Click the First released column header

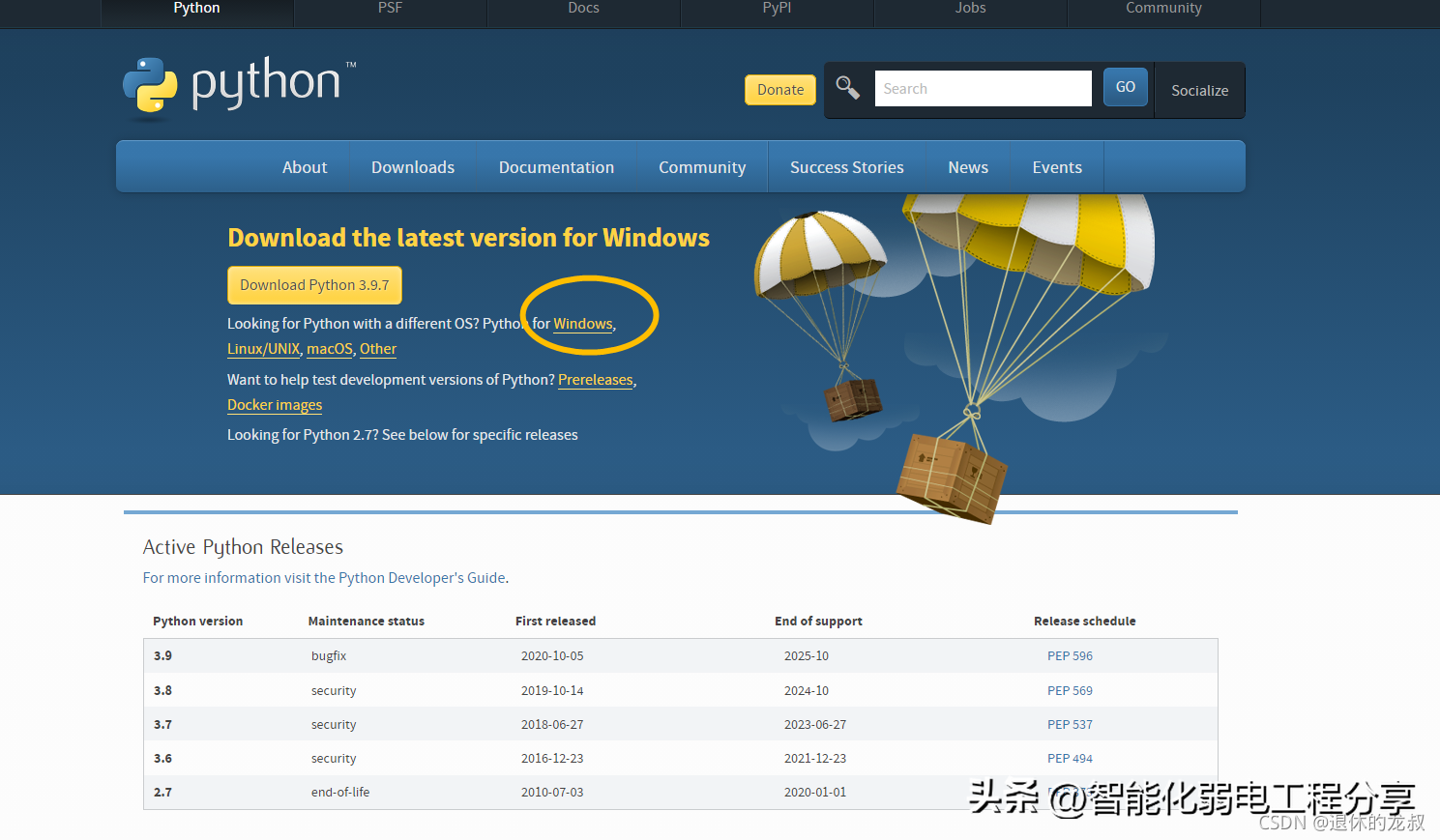556,622
